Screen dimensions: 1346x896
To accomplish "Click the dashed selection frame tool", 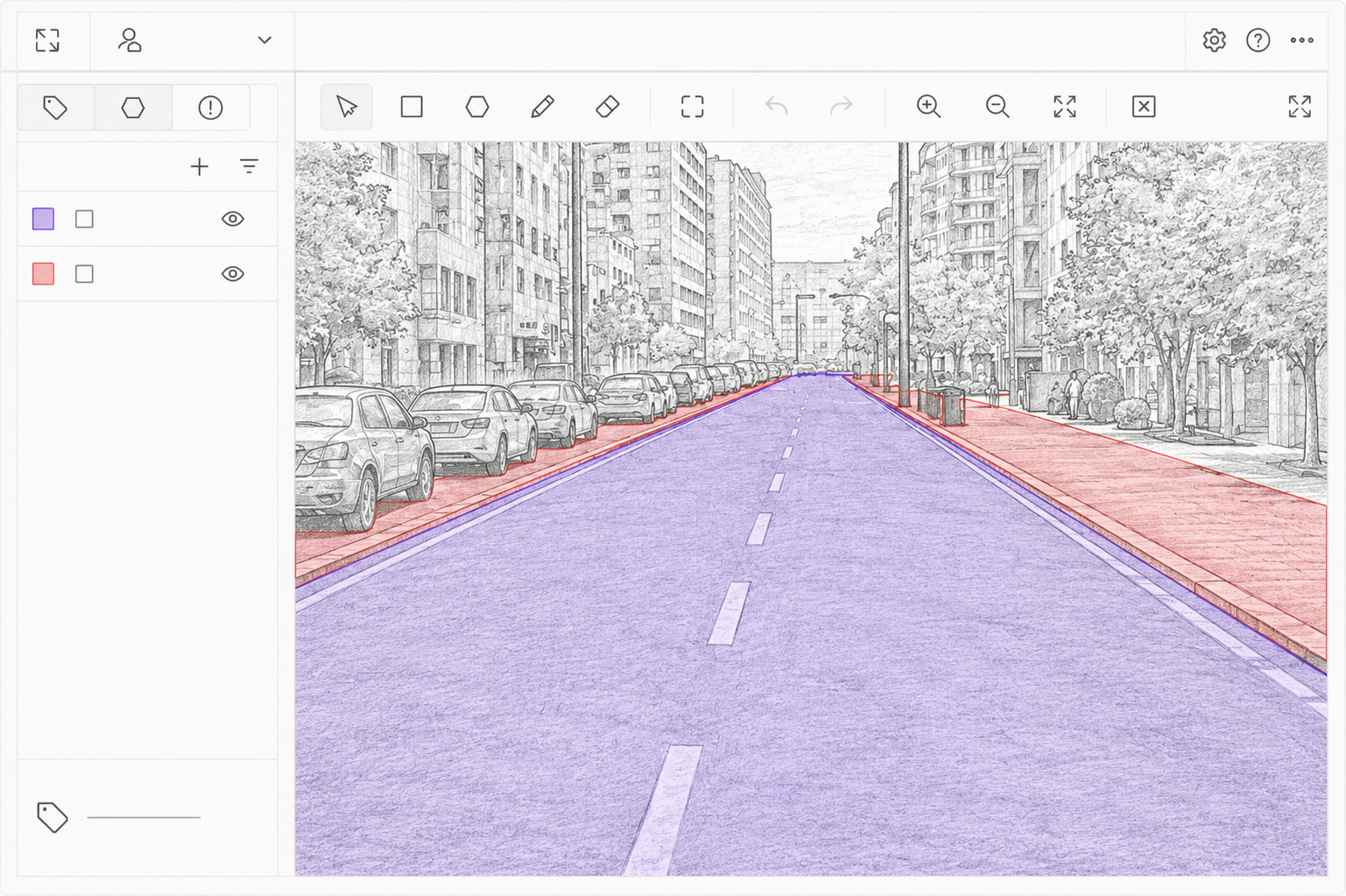I will click(x=693, y=107).
